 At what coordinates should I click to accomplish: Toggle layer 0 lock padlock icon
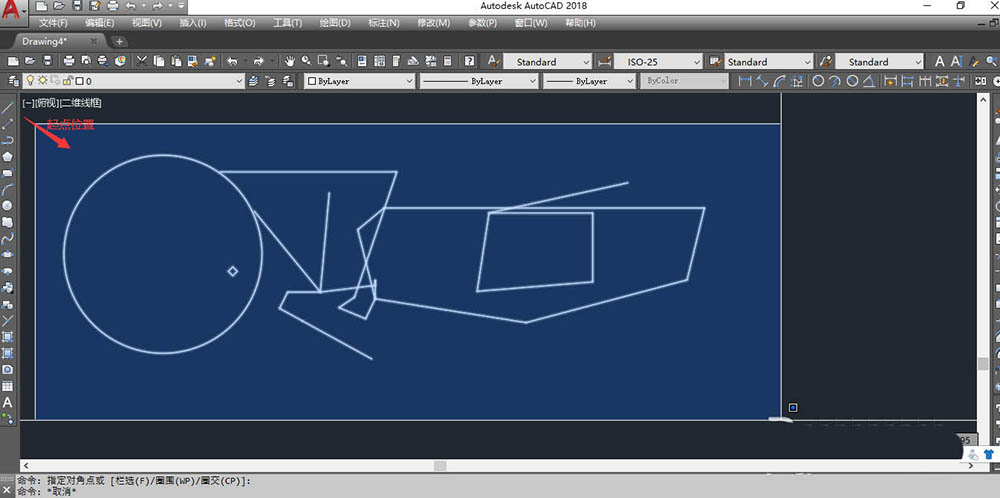tap(68, 81)
